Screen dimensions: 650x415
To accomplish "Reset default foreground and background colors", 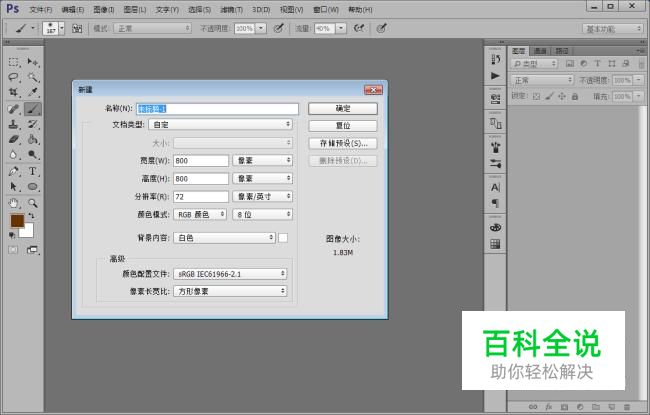I will tap(12, 235).
